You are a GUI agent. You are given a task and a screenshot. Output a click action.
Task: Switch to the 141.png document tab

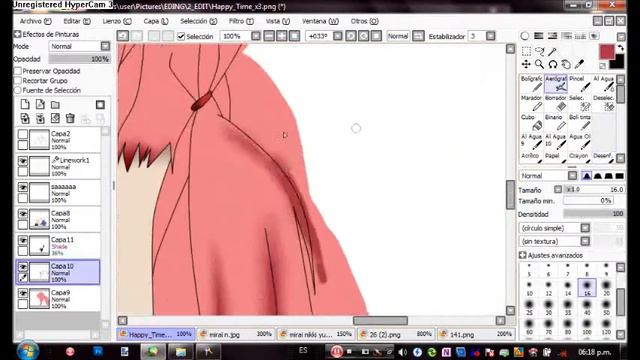click(x=475, y=334)
